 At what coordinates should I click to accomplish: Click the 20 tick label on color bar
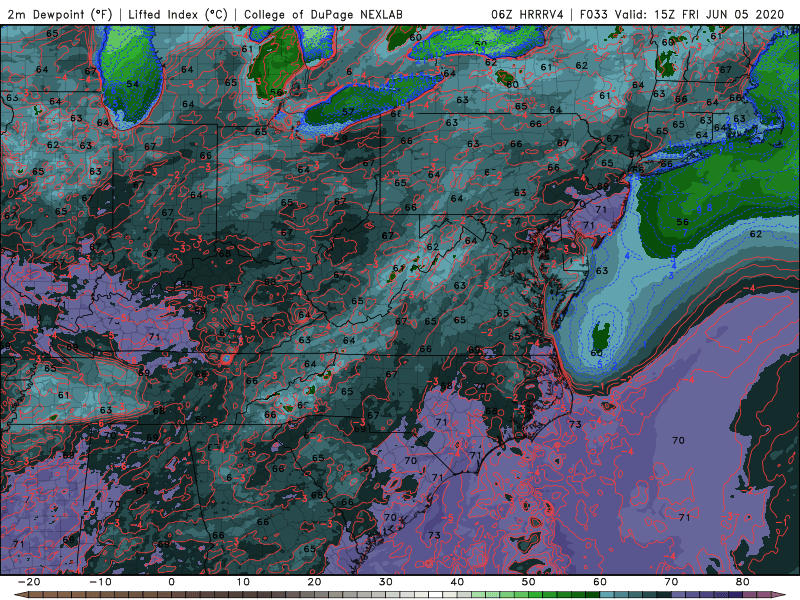pos(314,582)
